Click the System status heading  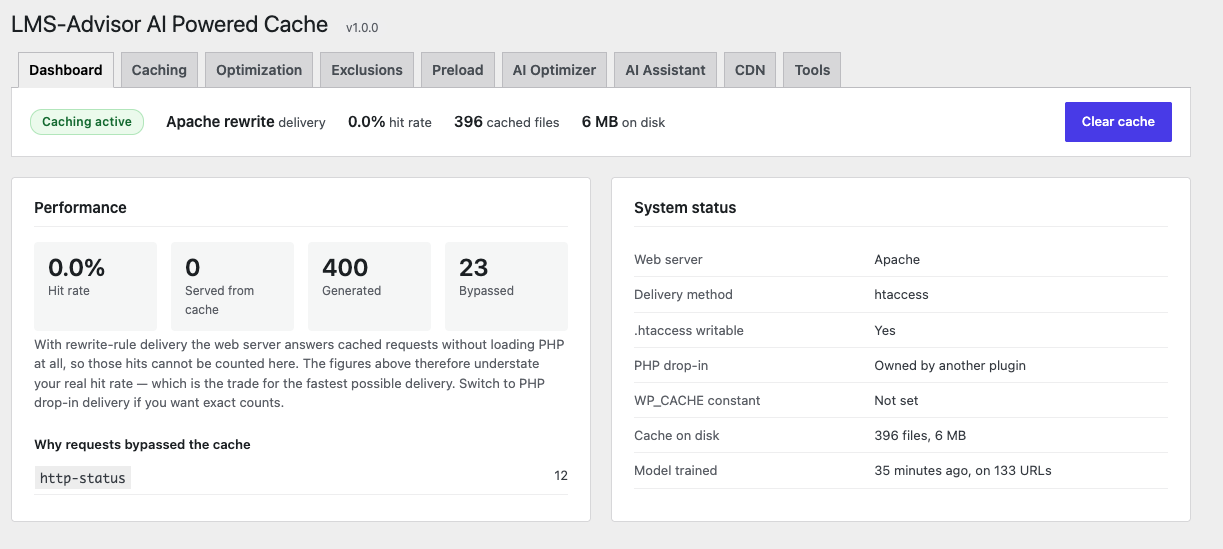tap(685, 208)
